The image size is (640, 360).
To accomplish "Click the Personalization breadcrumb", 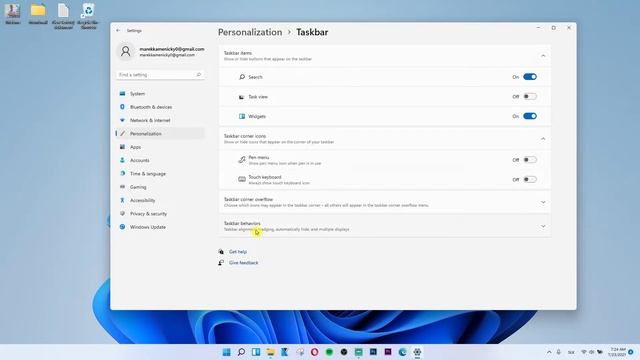I will [x=250, y=32].
